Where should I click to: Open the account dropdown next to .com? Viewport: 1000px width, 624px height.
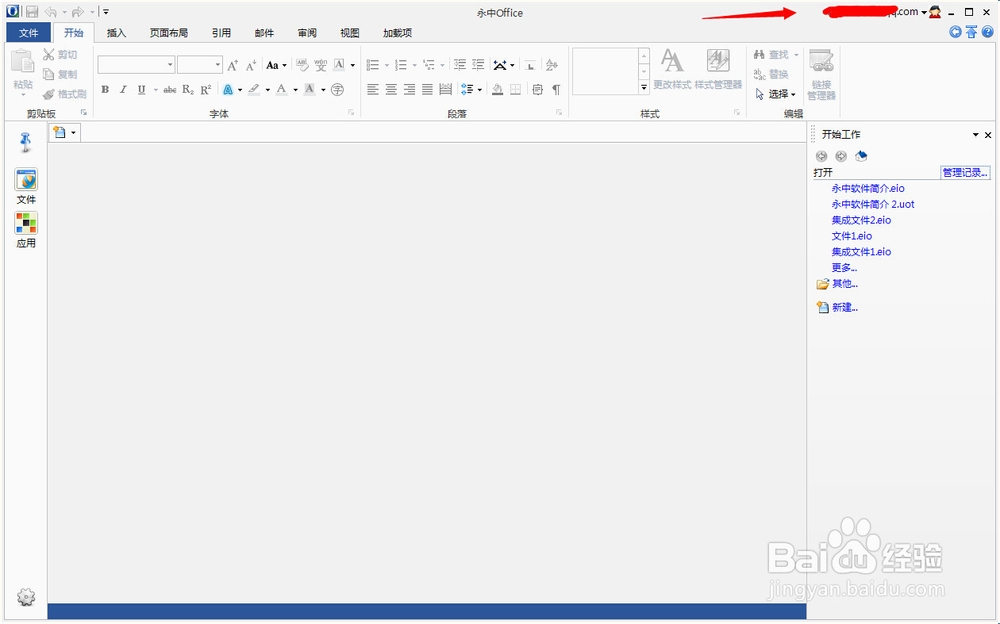point(923,13)
